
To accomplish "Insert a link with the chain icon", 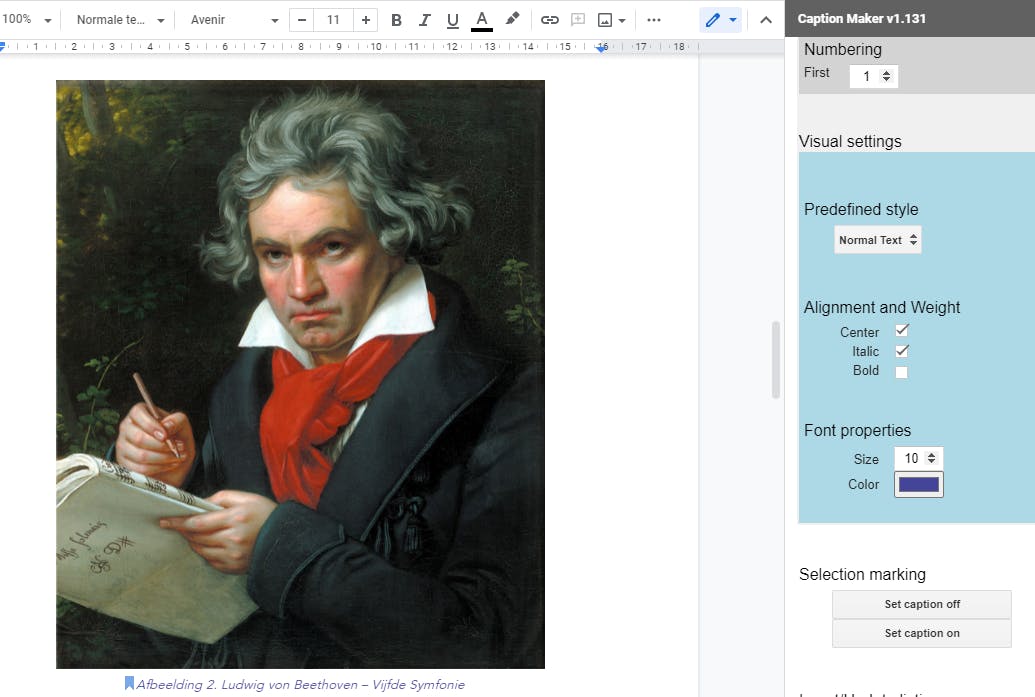I will [x=550, y=20].
